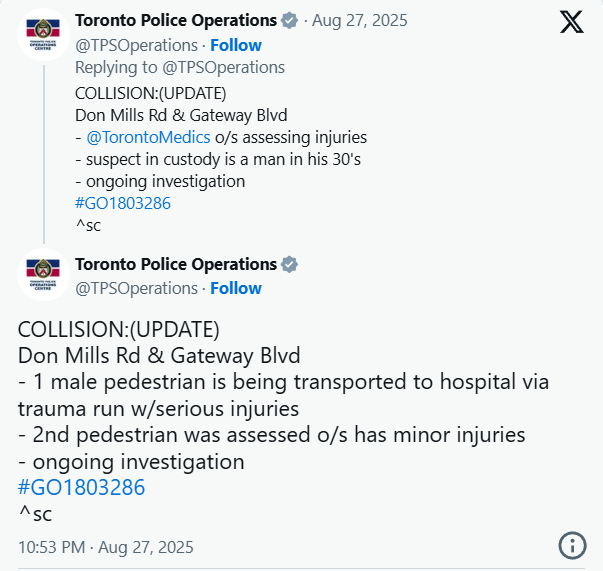The width and height of the screenshot is (603, 571).
Task: Open the #GO1803286 hashtag in the parent tweet
Action: tap(123, 203)
